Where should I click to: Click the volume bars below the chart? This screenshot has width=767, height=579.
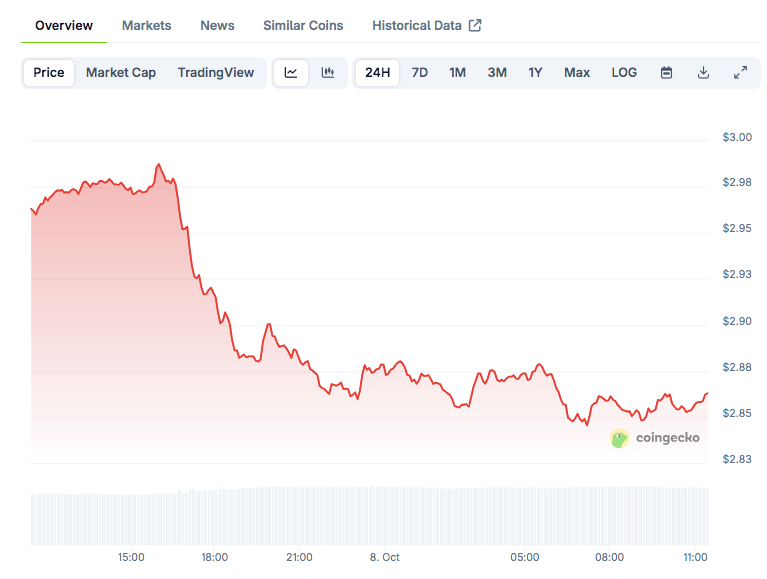370,515
